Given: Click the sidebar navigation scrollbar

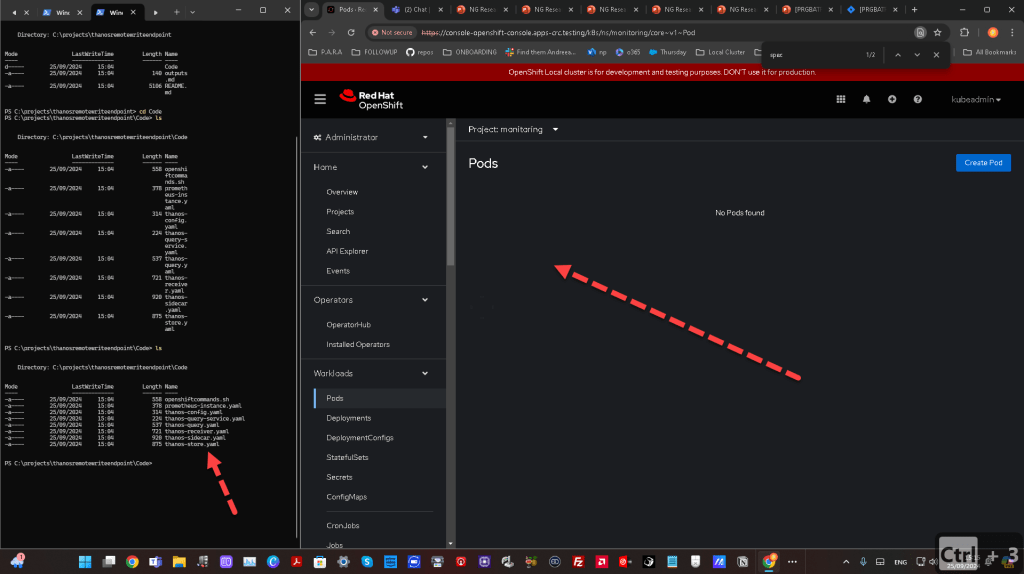Looking at the screenshot, I should coord(451,196).
